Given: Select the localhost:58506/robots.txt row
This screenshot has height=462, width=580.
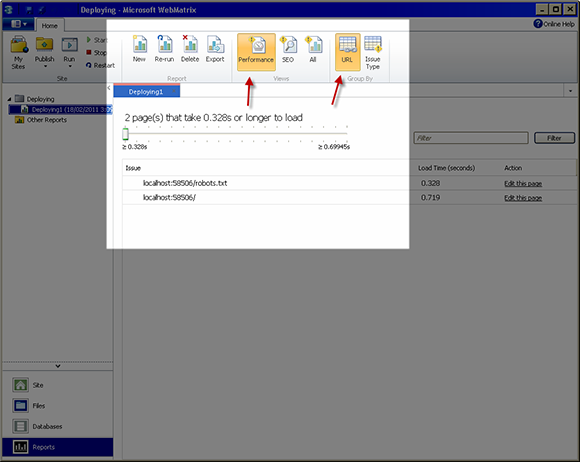Looking at the screenshot, I should pos(349,183).
